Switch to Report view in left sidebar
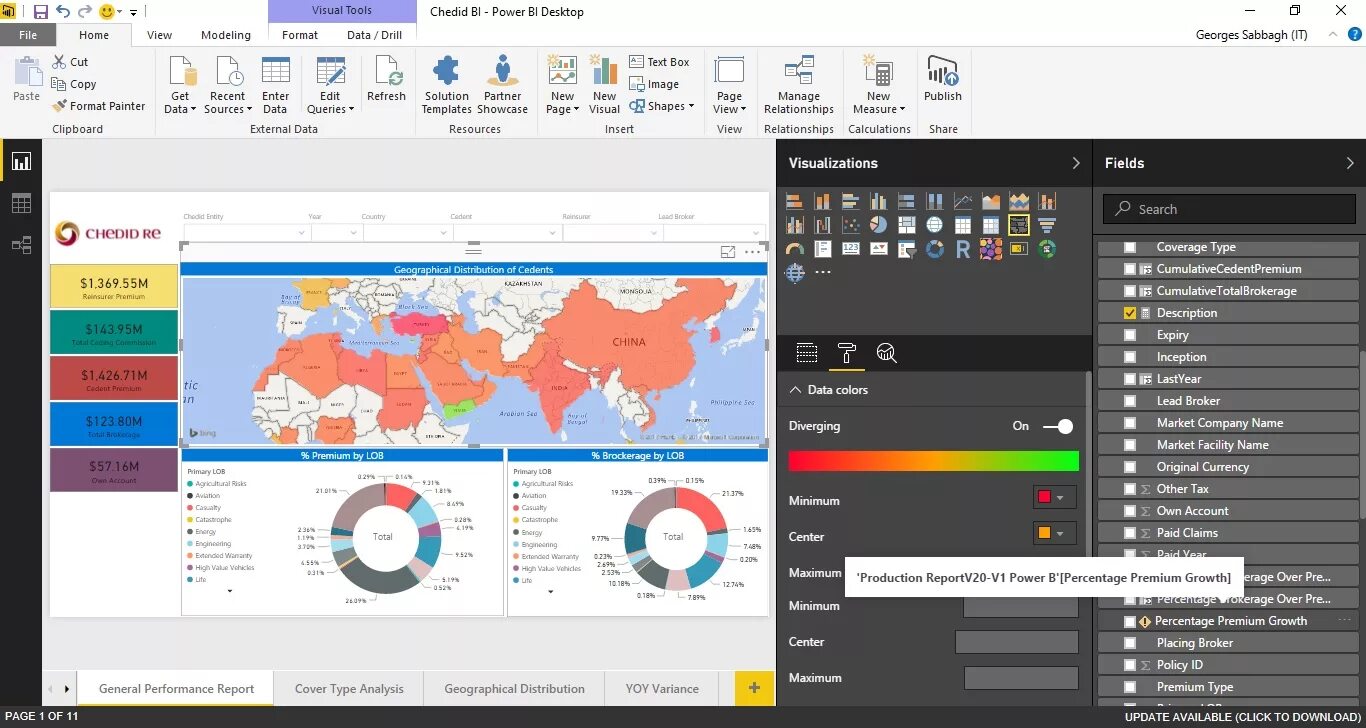 [21, 161]
